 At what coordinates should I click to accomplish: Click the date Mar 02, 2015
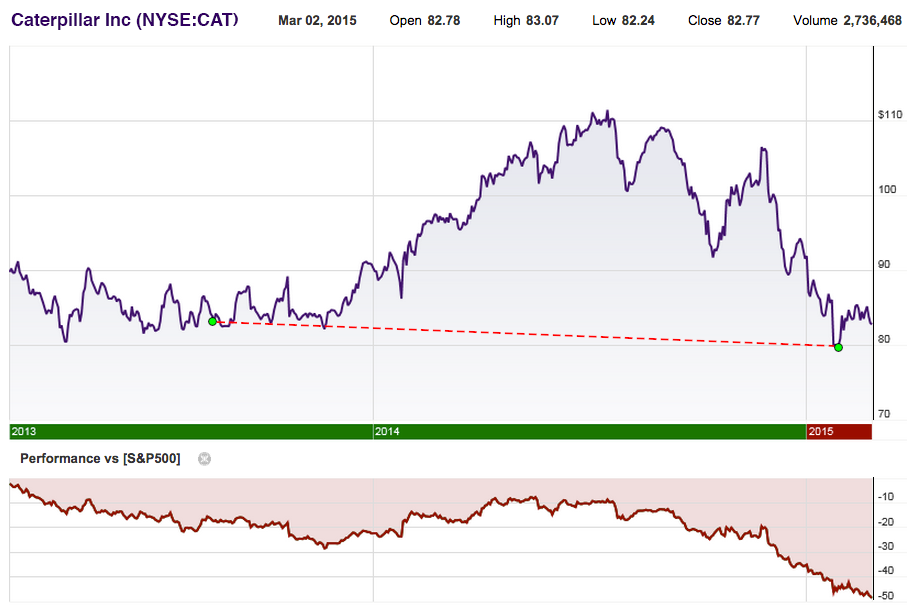click(317, 20)
